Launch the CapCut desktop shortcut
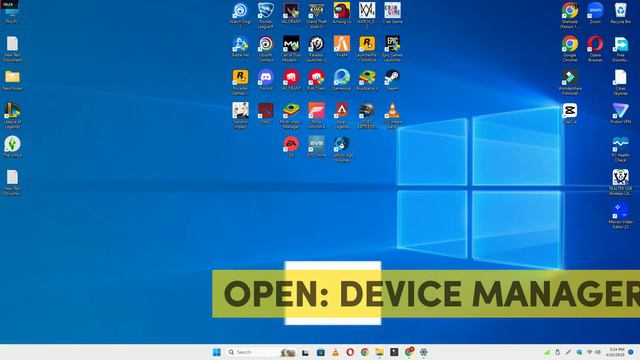 point(570,113)
